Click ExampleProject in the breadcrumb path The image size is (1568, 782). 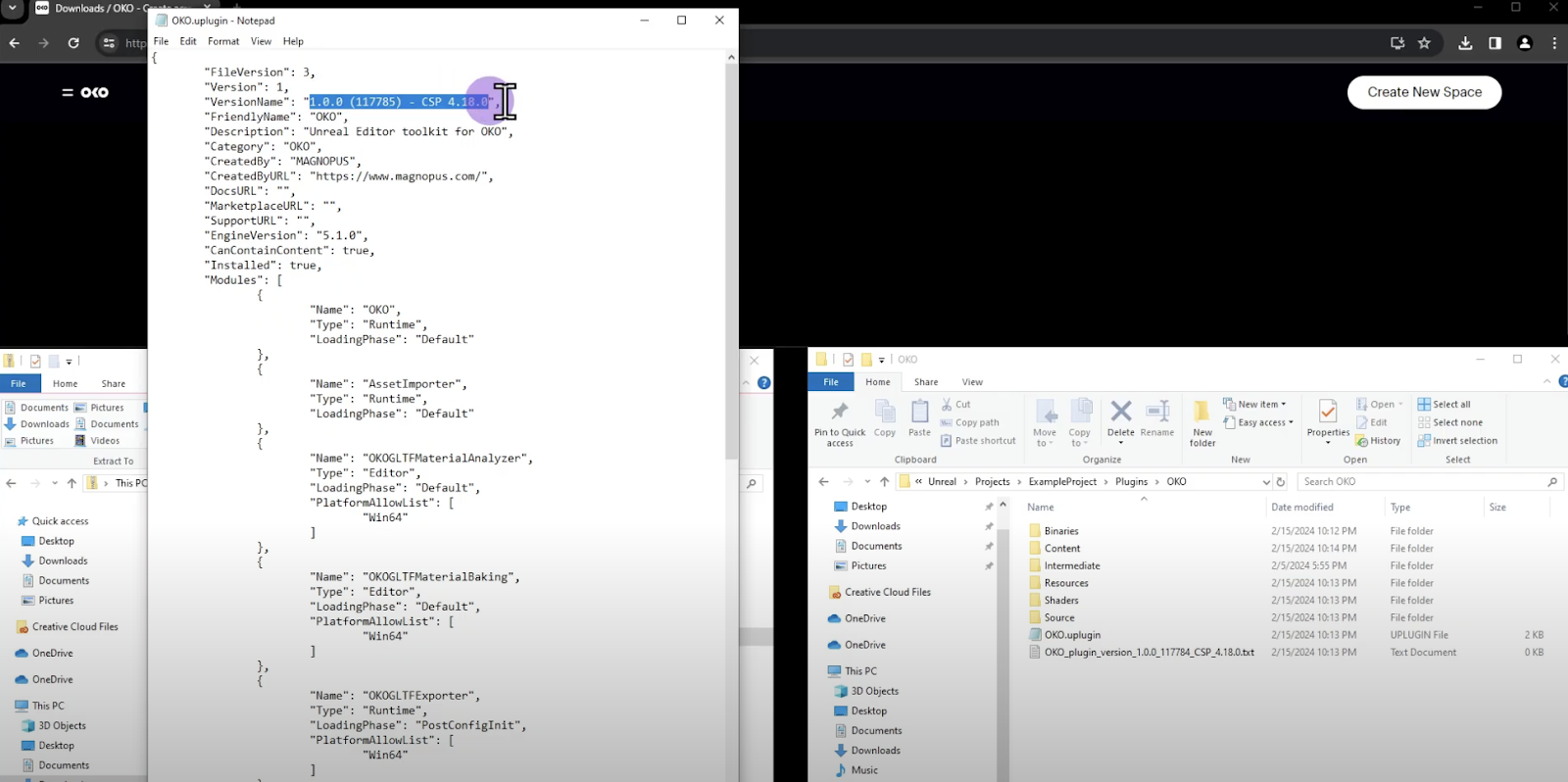click(x=1062, y=482)
